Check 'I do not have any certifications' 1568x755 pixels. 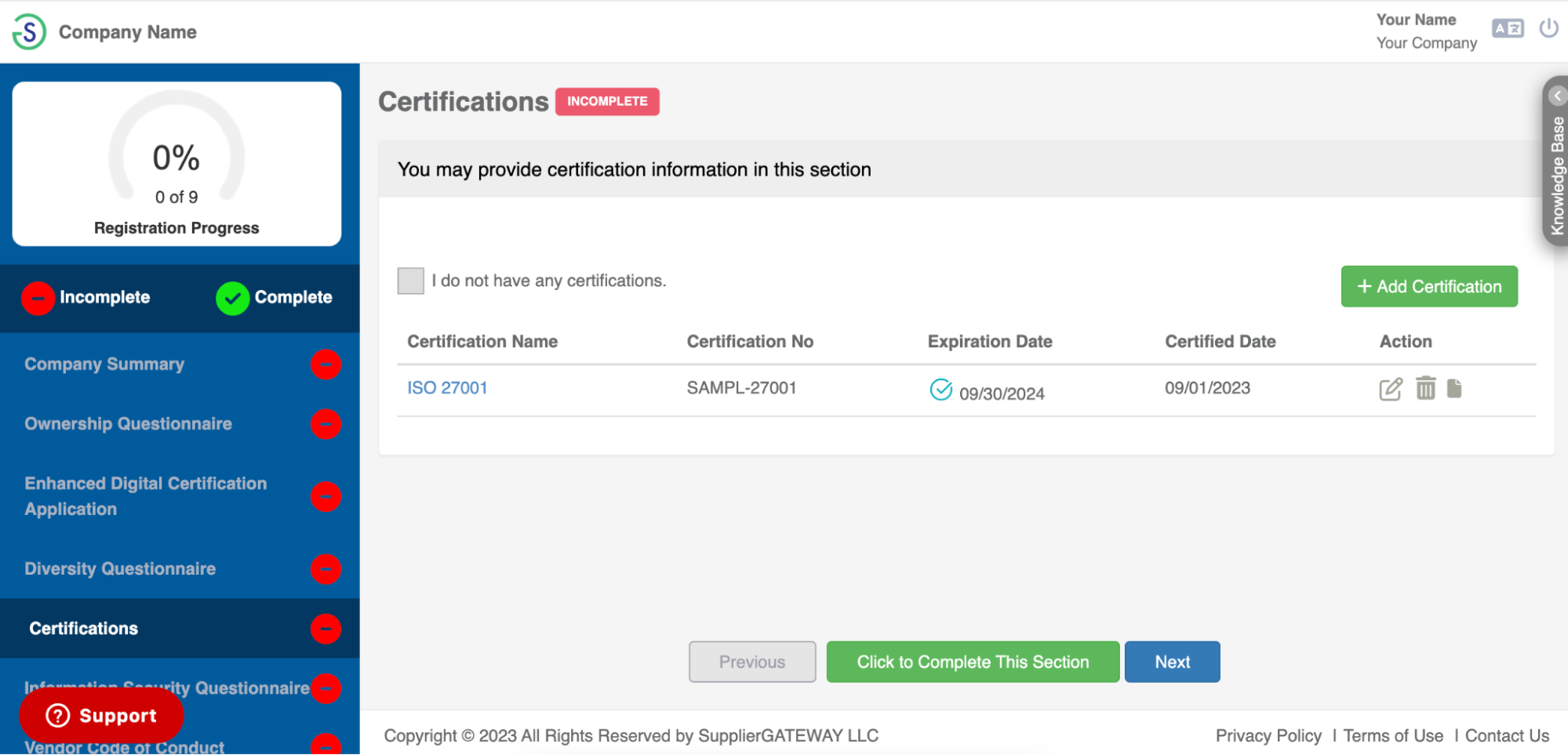point(410,281)
